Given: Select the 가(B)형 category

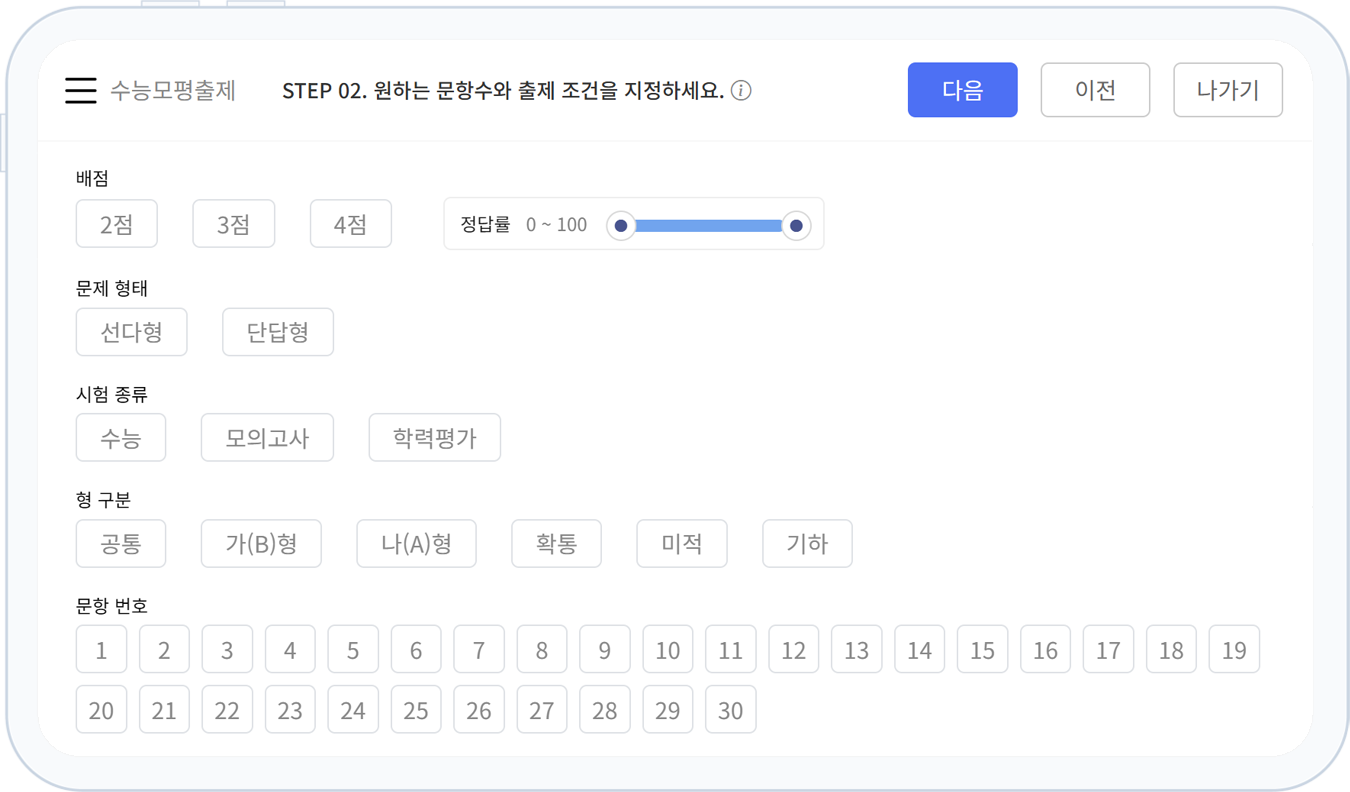Looking at the screenshot, I should (261, 543).
